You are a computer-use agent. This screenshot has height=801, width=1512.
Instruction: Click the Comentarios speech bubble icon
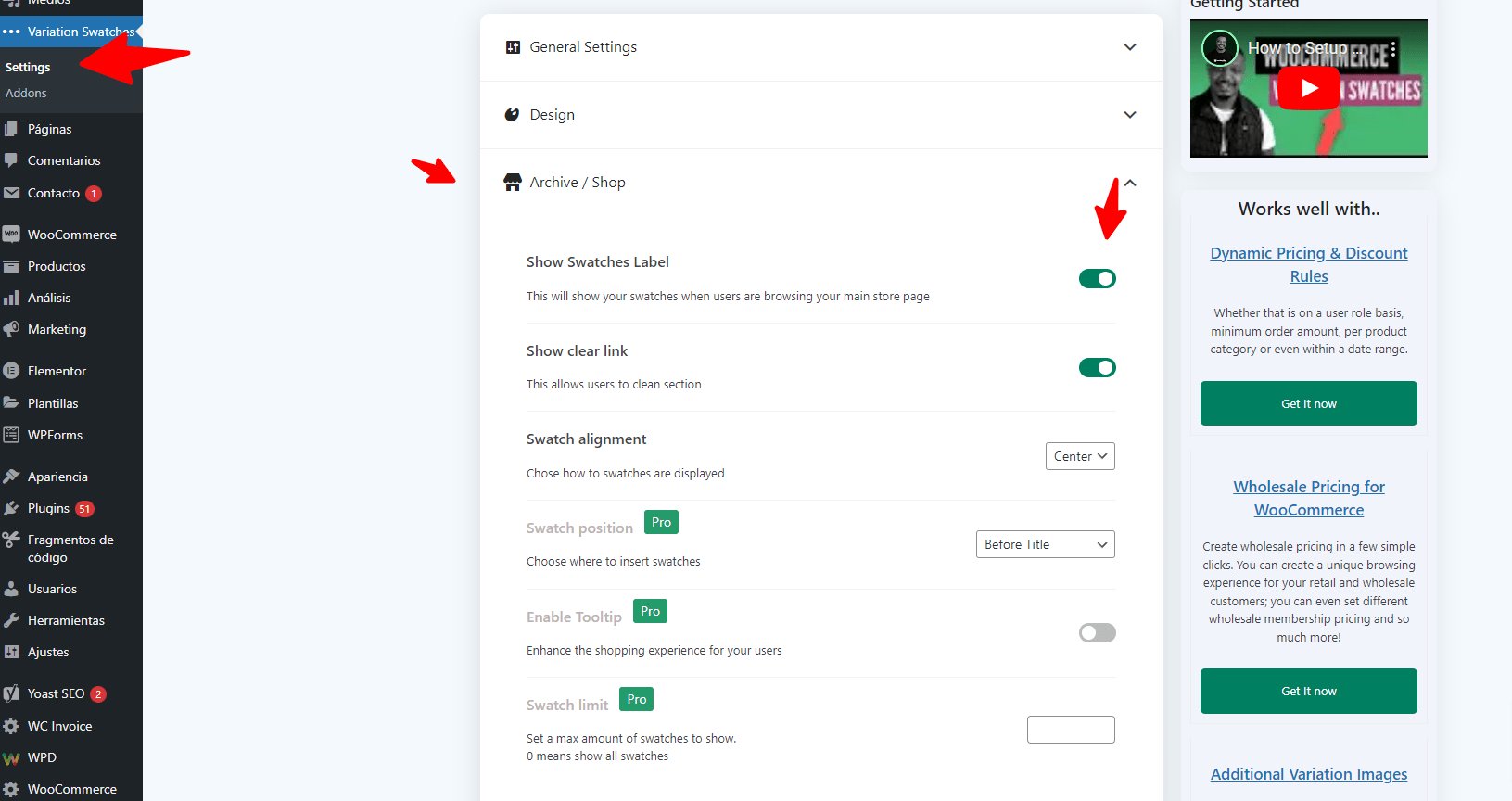click(x=11, y=160)
